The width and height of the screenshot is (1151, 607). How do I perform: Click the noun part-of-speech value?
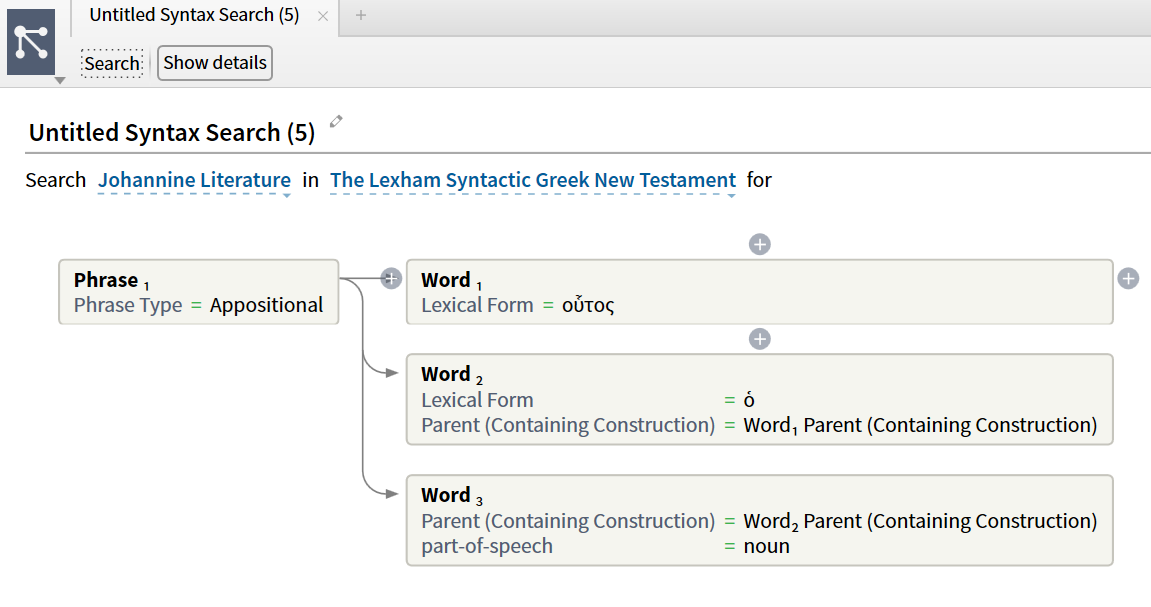tap(767, 546)
